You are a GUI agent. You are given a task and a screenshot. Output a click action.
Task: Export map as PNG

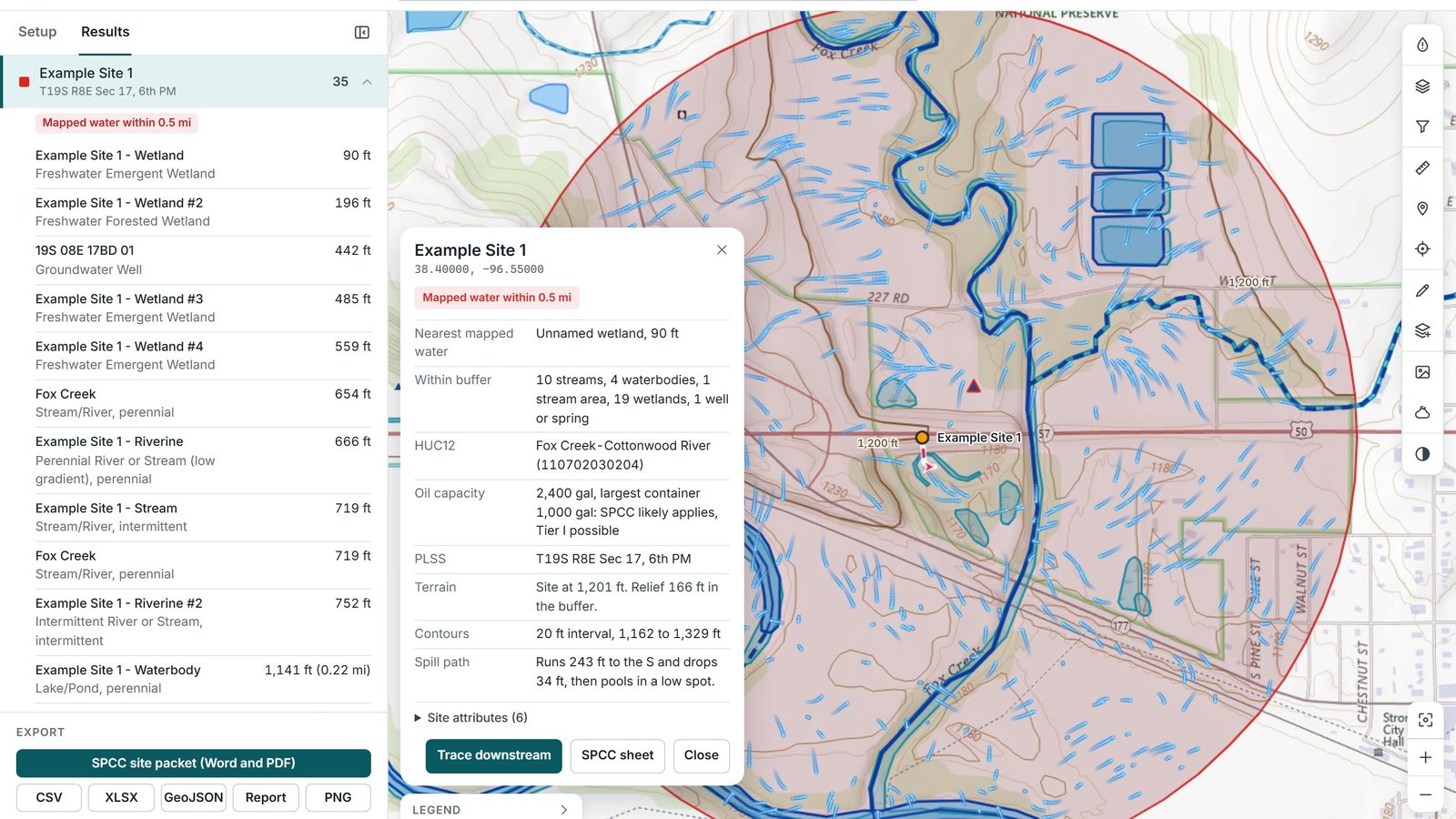(338, 797)
